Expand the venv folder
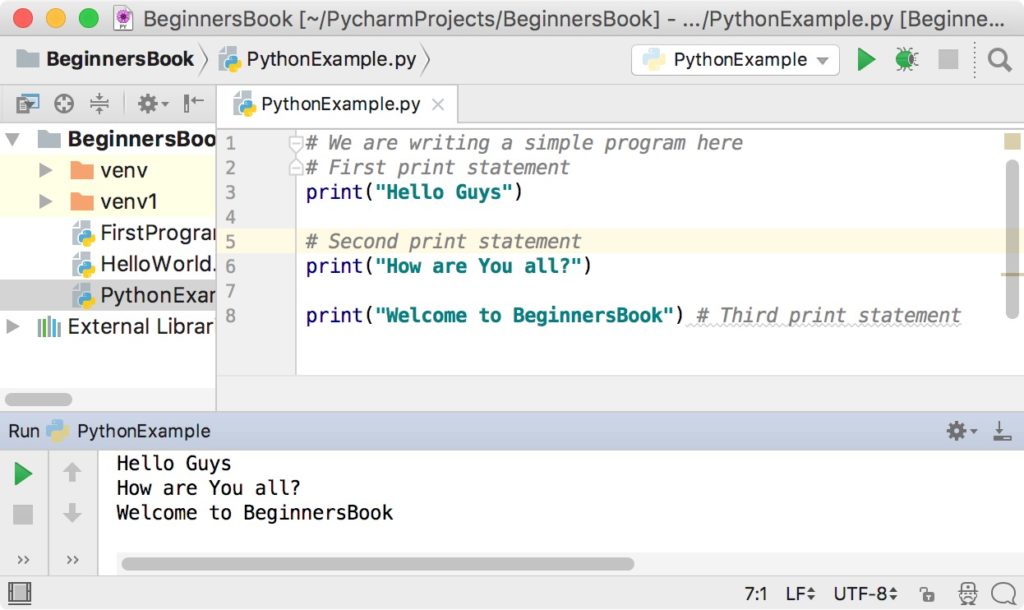This screenshot has width=1024, height=610. coord(44,170)
